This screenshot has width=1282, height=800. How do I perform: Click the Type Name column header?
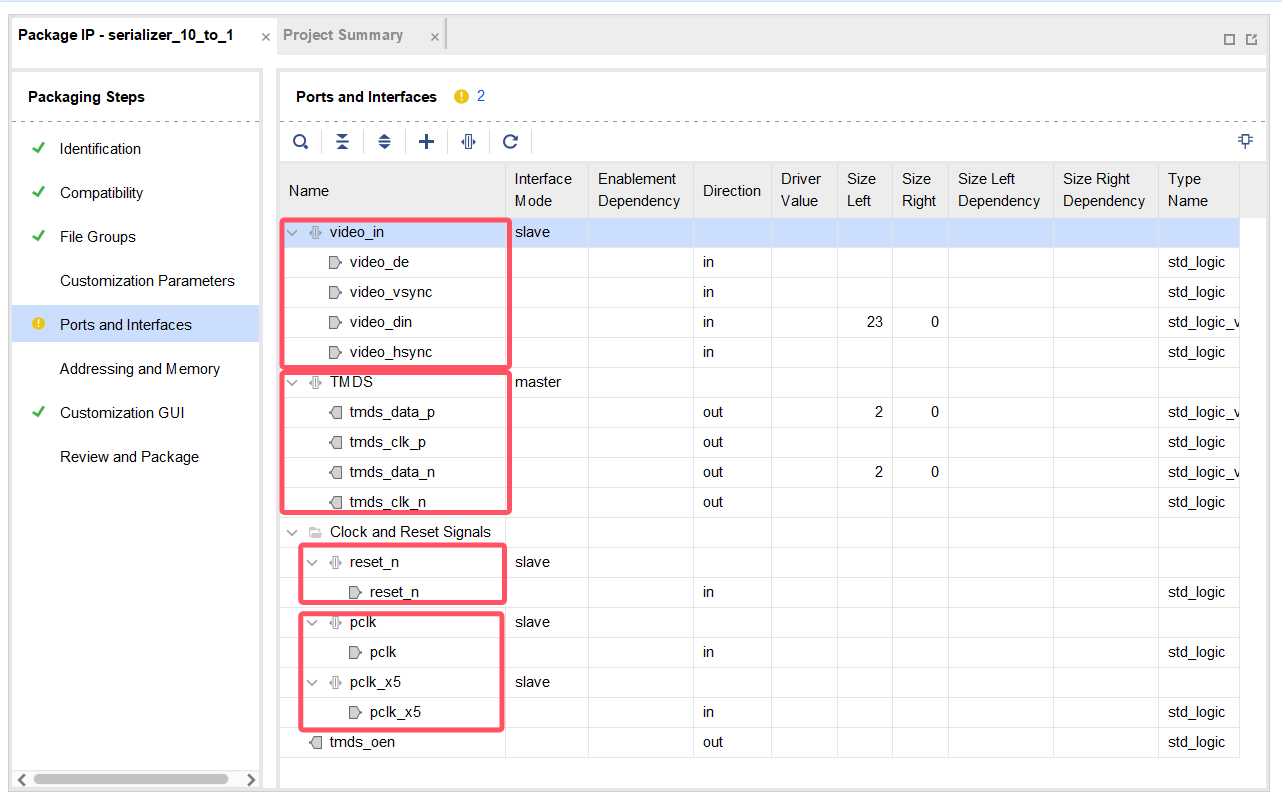[x=1198, y=190]
